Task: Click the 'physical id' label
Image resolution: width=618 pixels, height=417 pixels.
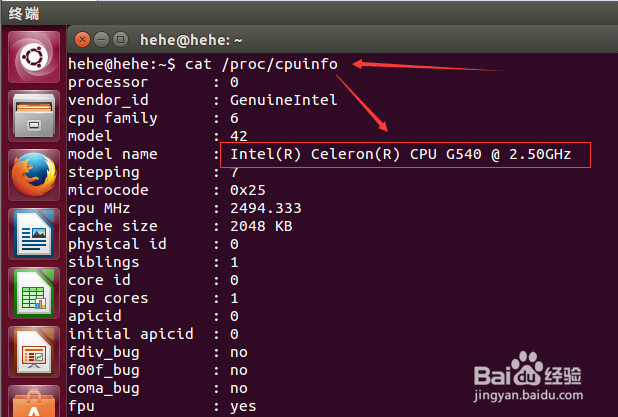Action: coord(117,244)
